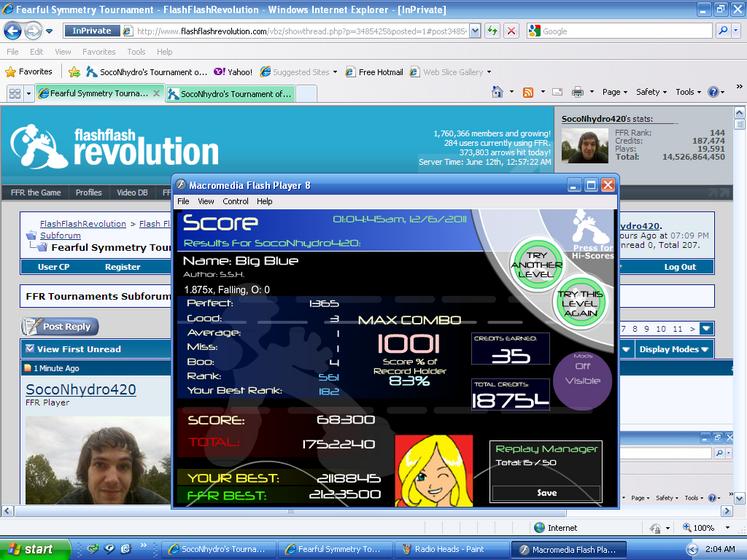Open the Display Modes dropdown
Screen dimensions: 747x560
coord(673,349)
